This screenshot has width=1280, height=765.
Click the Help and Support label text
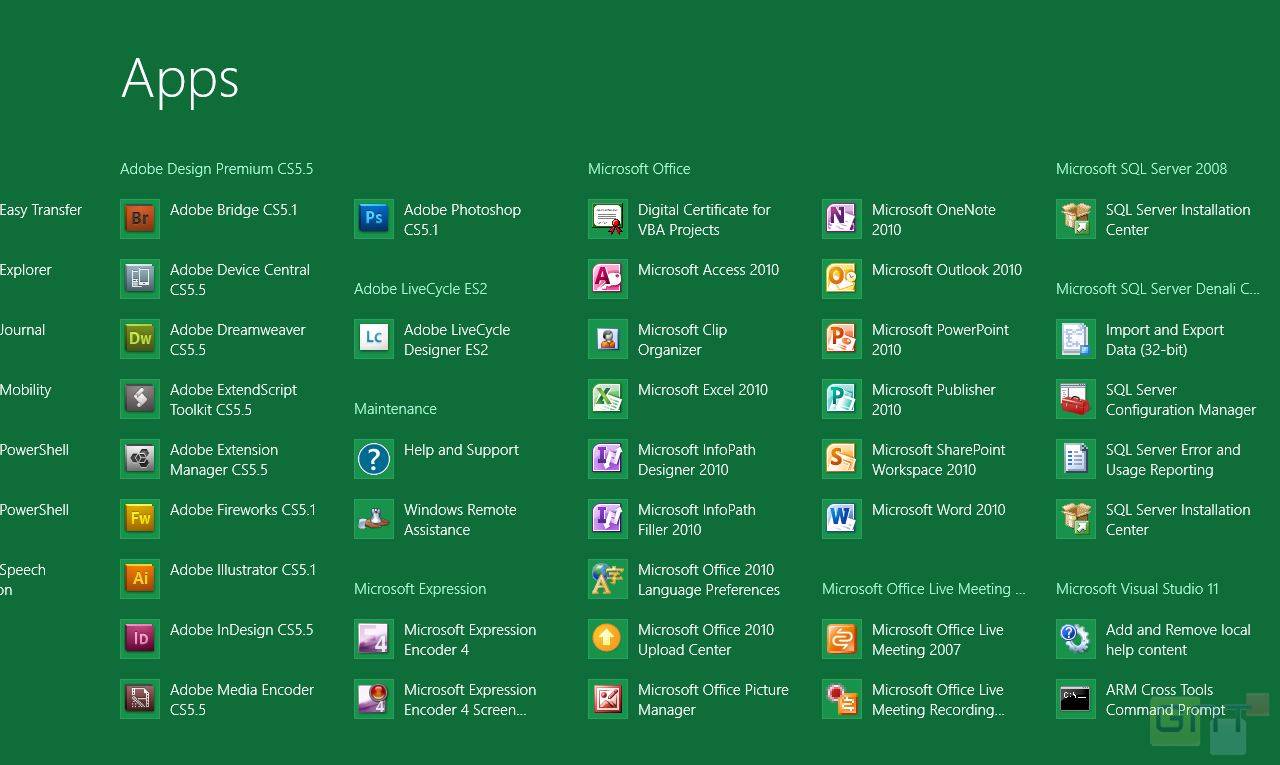point(461,450)
